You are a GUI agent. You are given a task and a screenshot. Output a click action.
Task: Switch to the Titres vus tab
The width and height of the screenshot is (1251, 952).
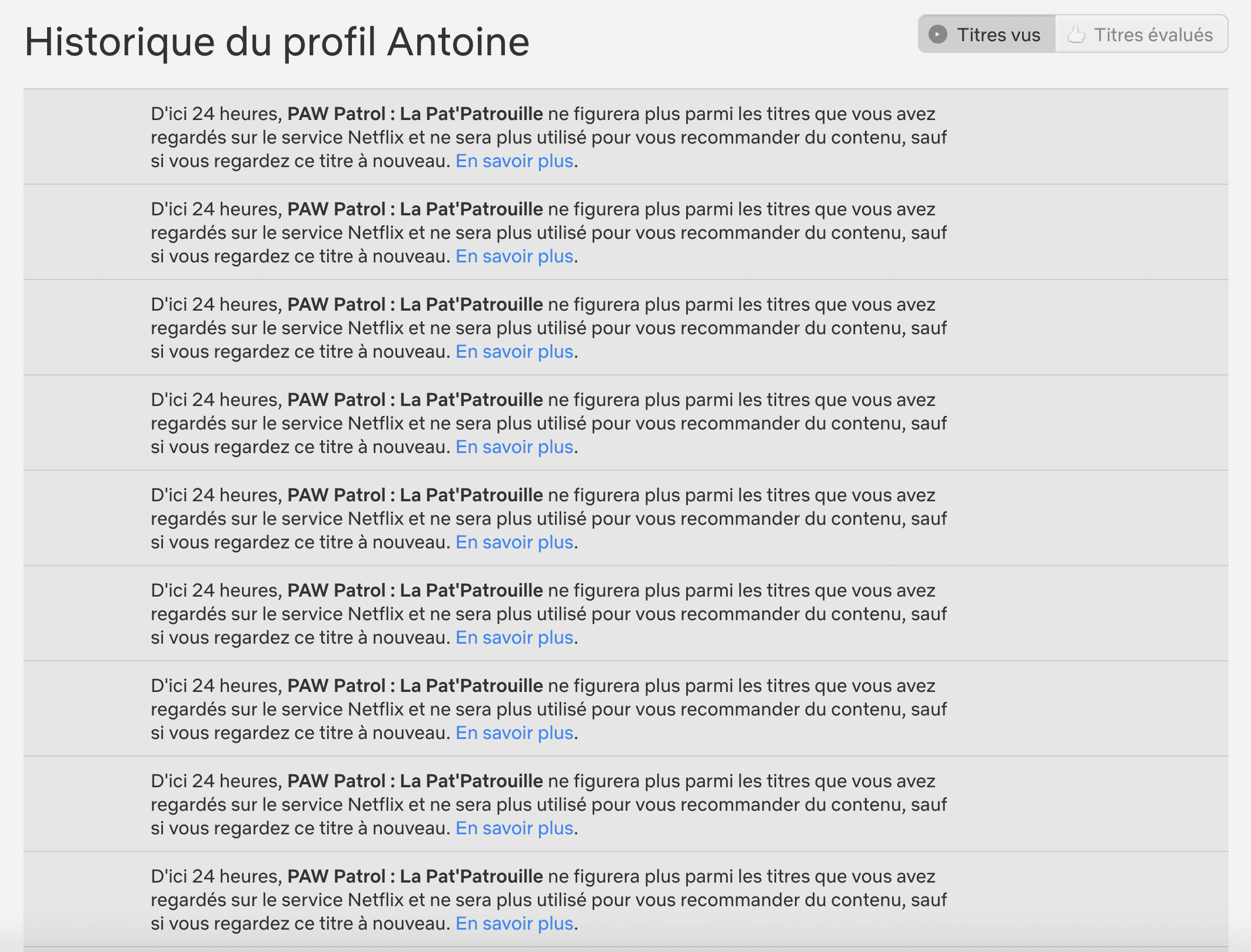[x=987, y=34]
